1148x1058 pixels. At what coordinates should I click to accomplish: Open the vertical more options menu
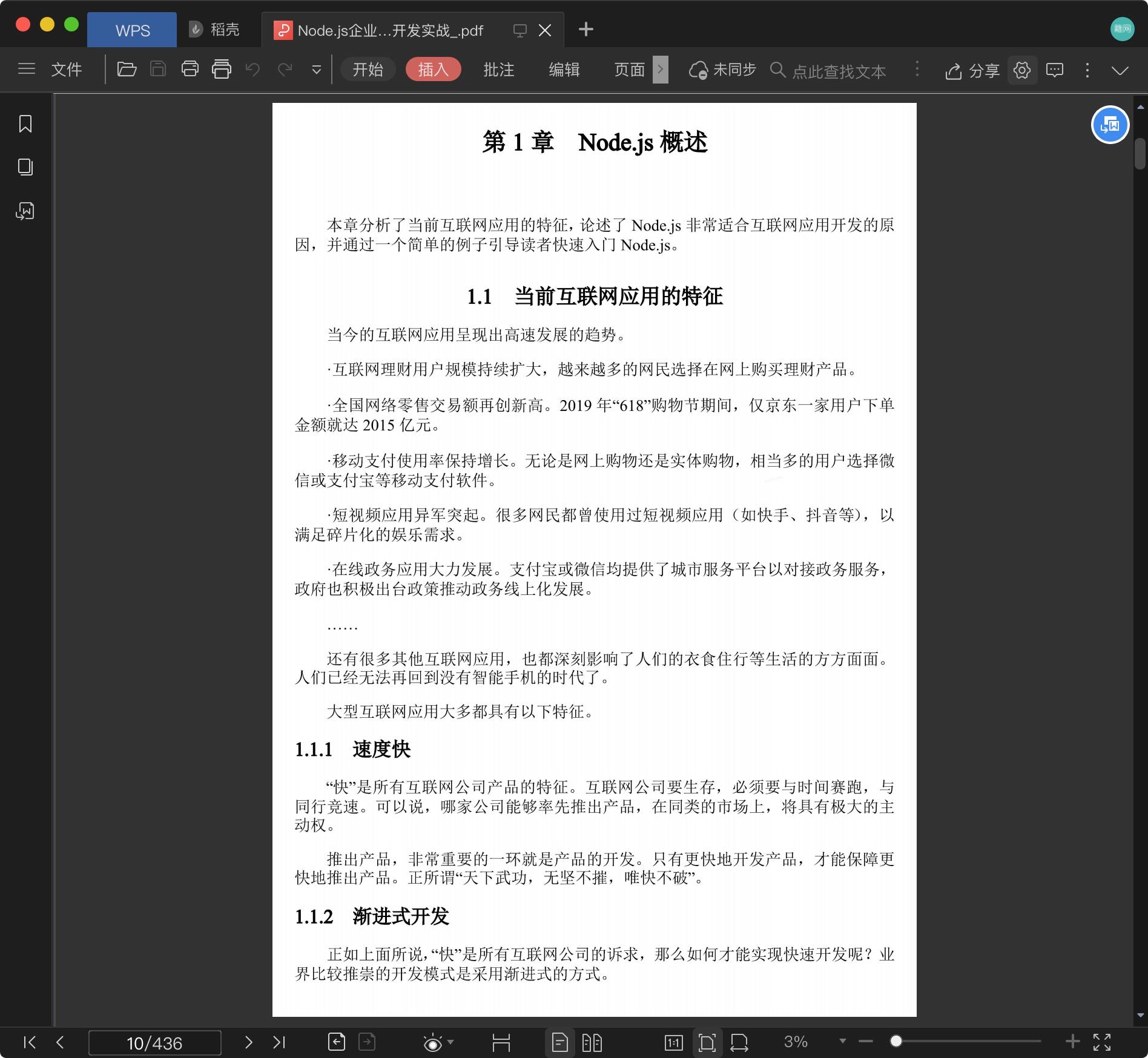click(1087, 70)
